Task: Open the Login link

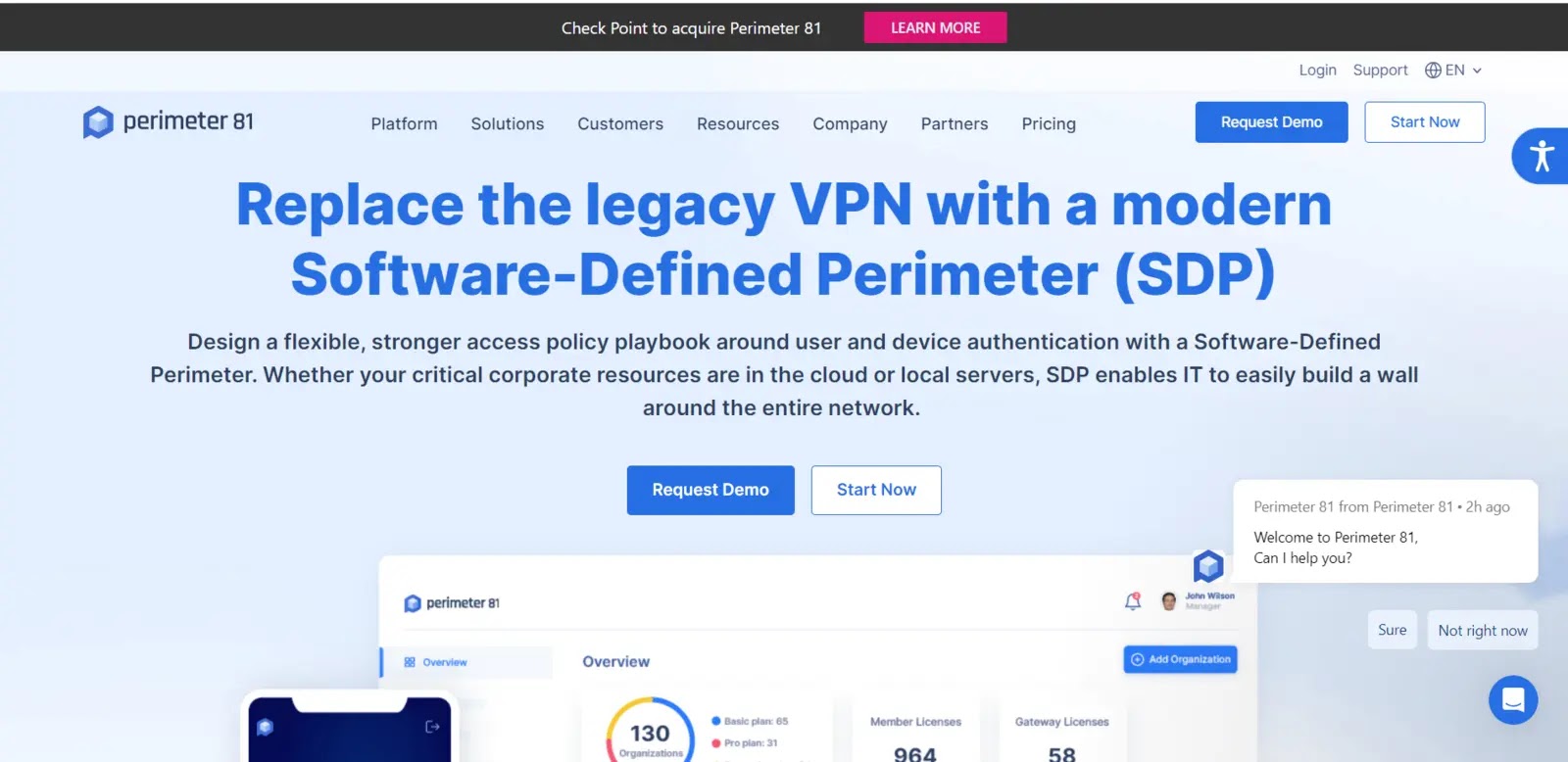Action: coord(1317,71)
